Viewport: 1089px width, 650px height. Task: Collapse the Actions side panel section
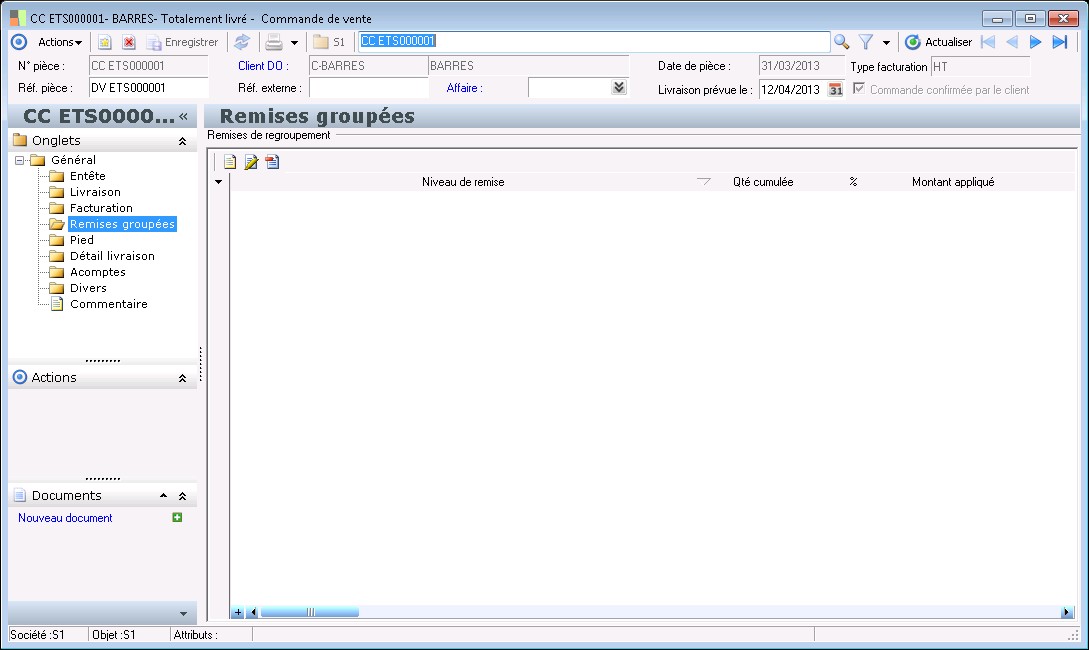(x=182, y=378)
